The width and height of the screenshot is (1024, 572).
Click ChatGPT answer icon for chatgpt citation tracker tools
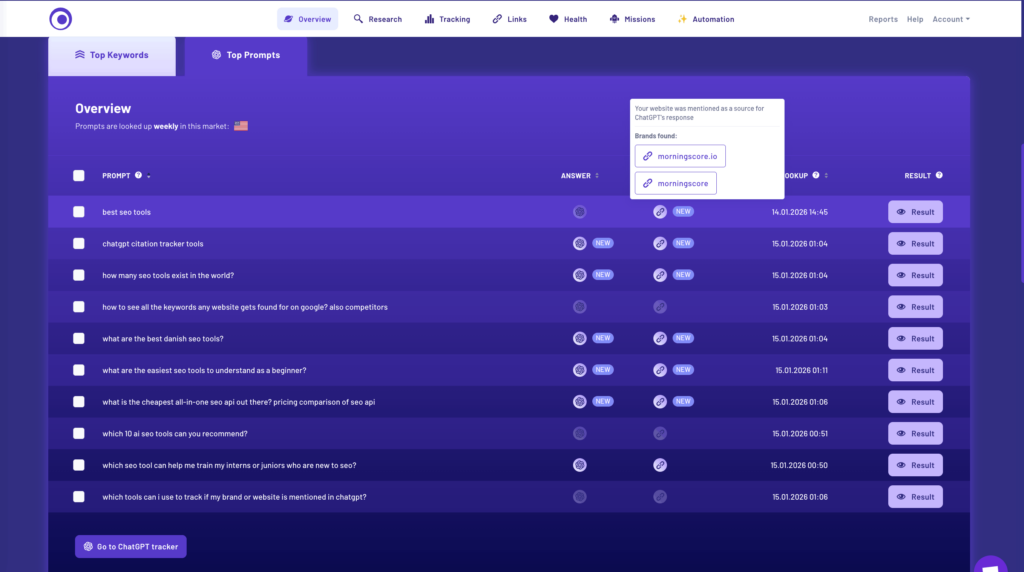579,243
